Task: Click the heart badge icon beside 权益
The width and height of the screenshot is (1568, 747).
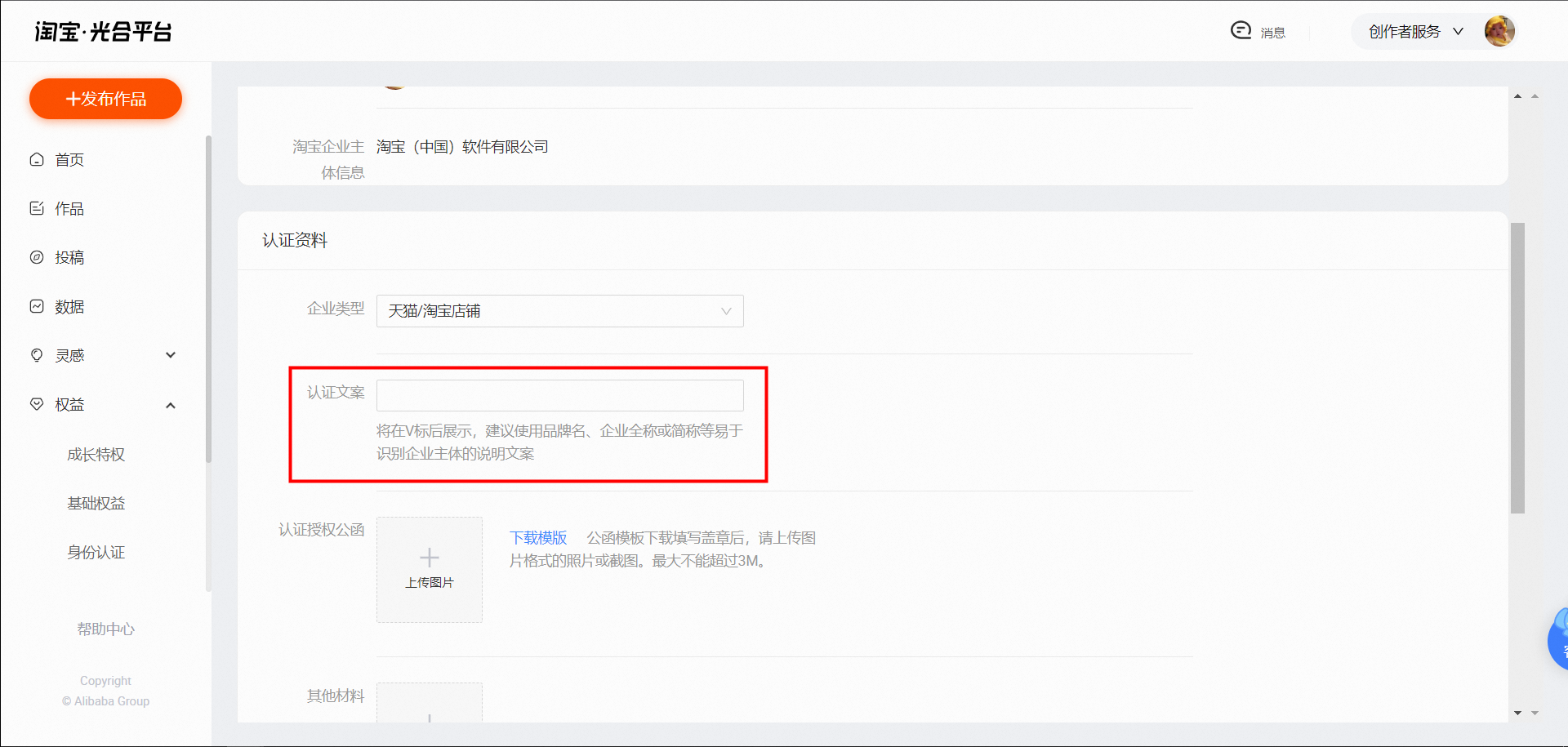Action: (x=37, y=404)
